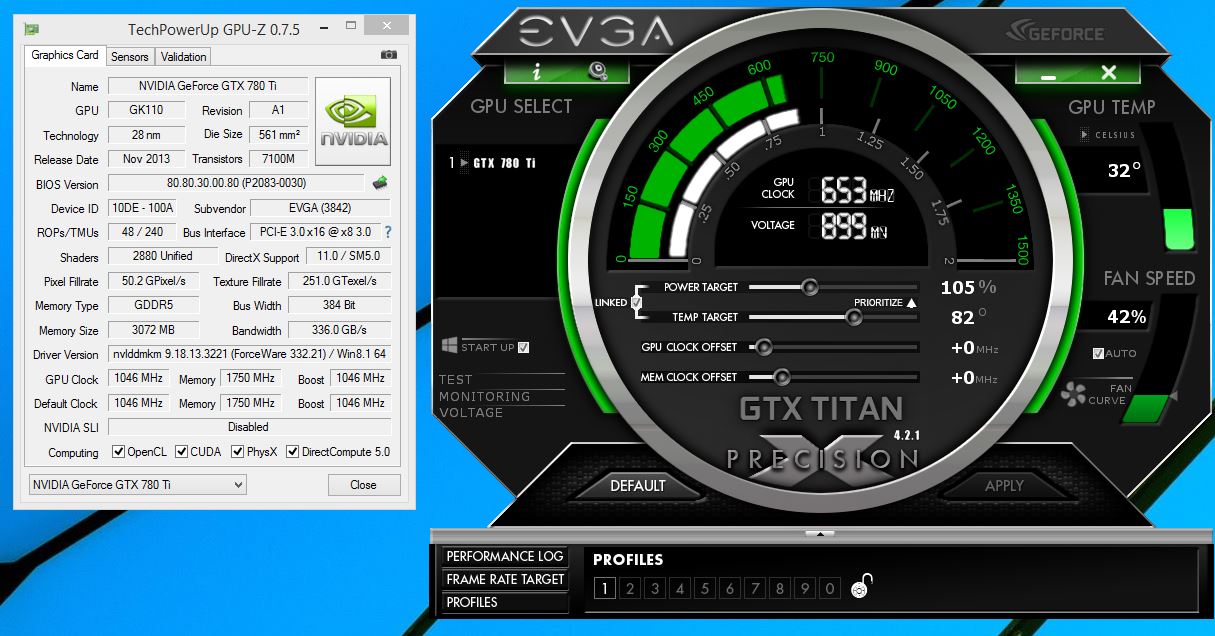
Task: Toggle the fan Auto checkbox
Action: coord(1099,353)
